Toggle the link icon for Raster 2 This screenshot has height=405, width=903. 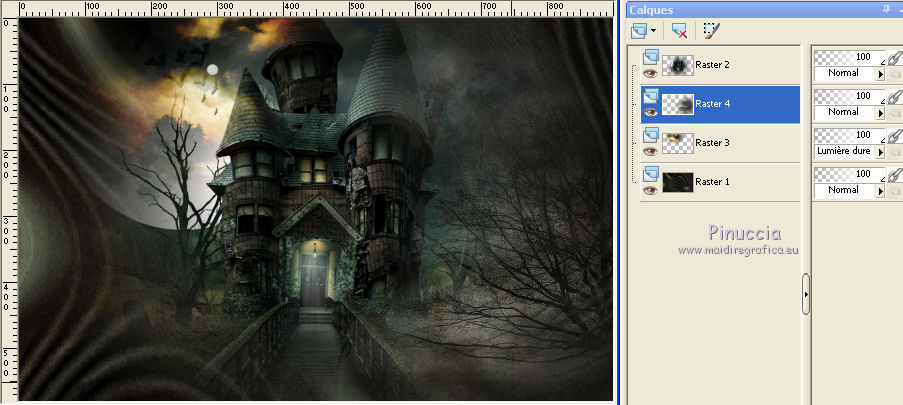(894, 58)
